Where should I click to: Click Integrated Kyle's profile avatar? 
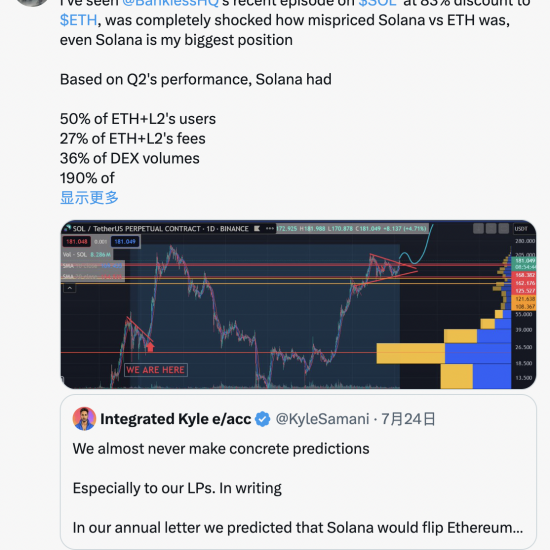click(x=84, y=419)
